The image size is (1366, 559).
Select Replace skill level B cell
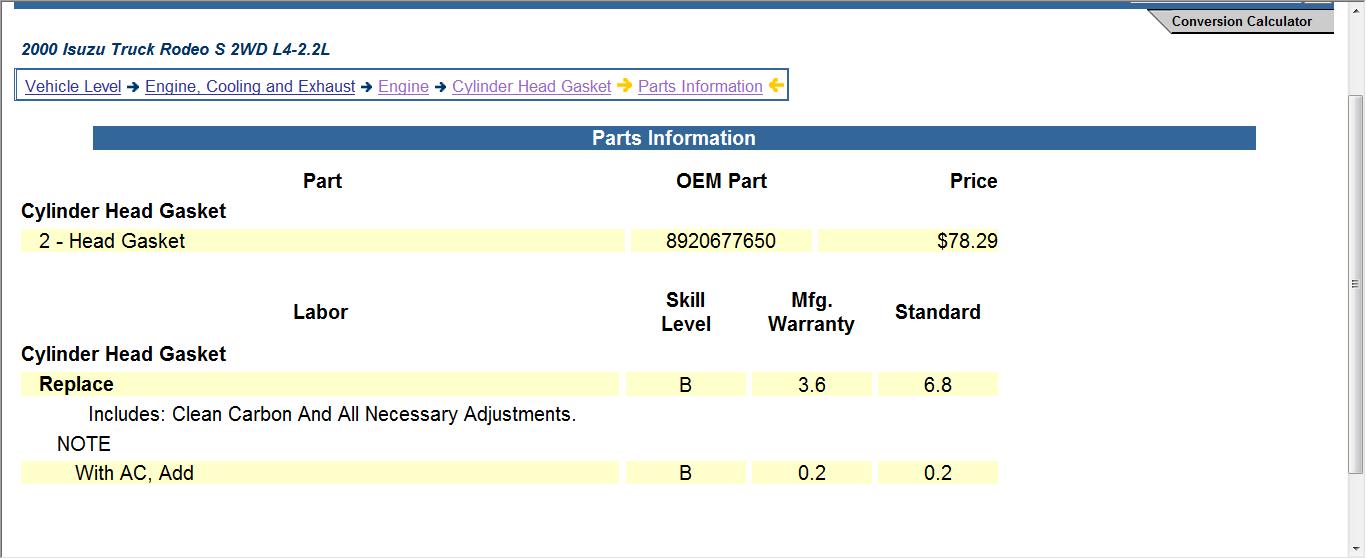tap(686, 384)
